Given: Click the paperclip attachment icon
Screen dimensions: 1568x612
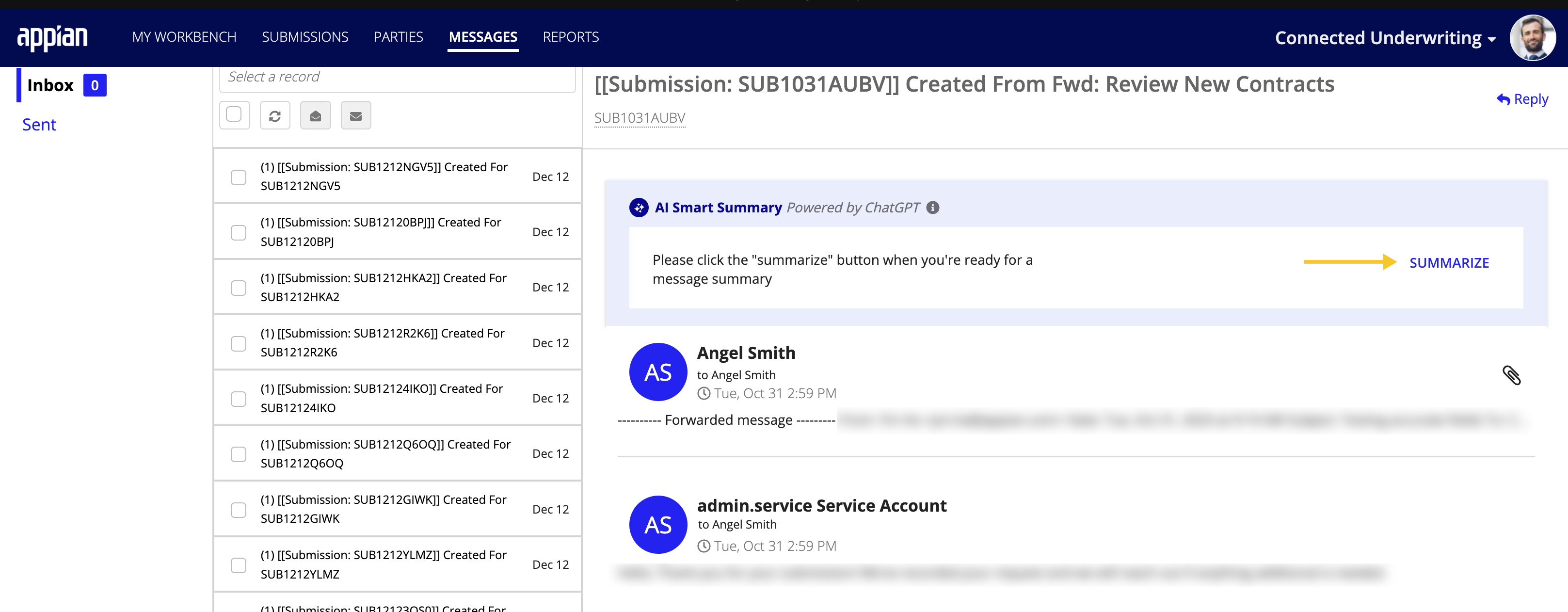Looking at the screenshot, I should [1511, 375].
